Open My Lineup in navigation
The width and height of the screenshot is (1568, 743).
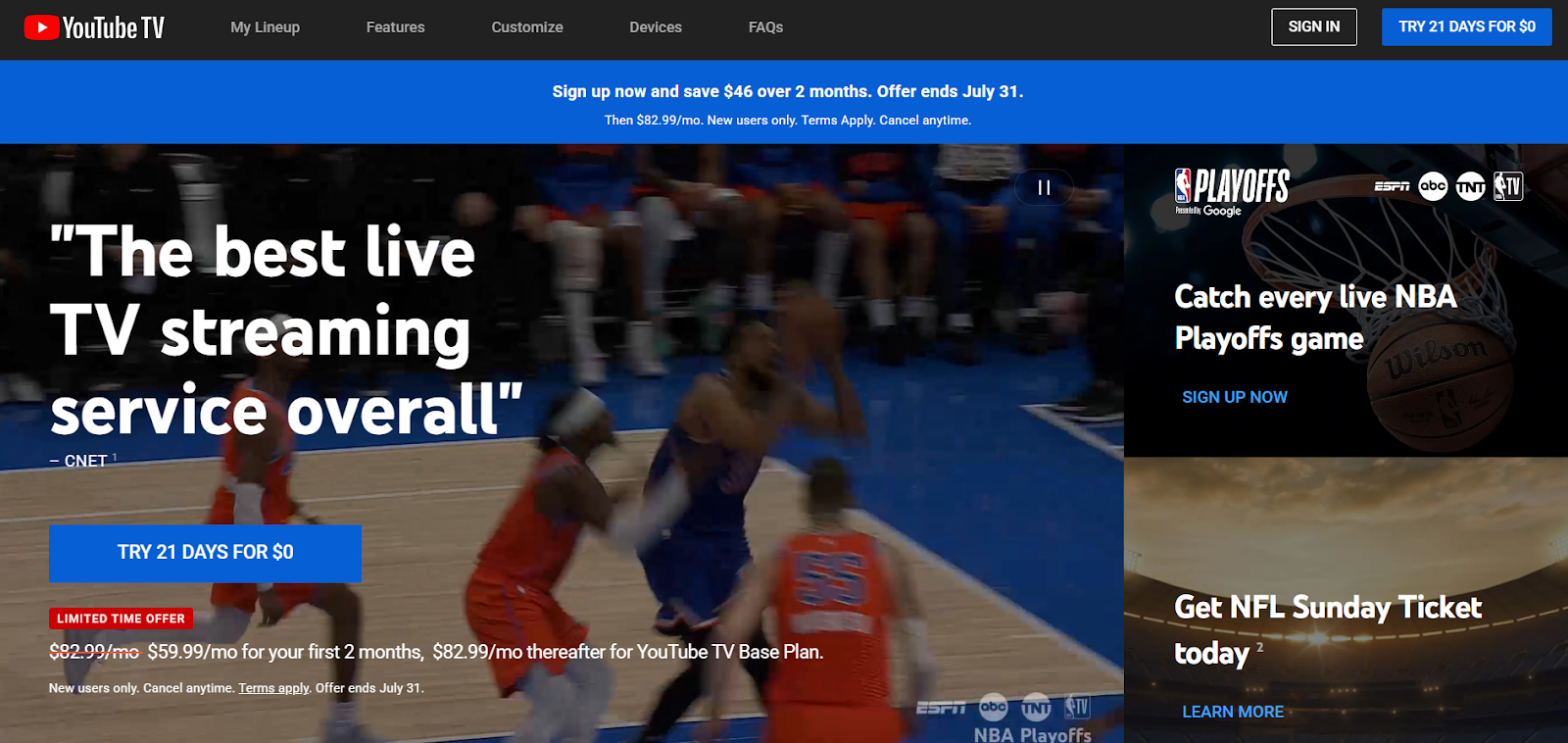click(266, 27)
